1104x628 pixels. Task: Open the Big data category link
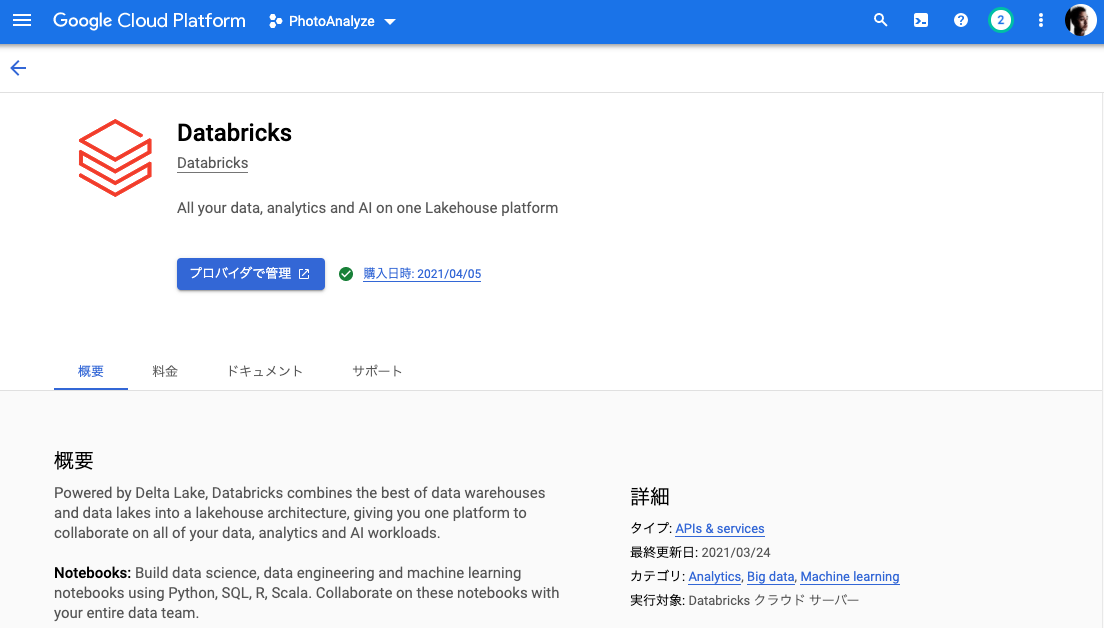tap(770, 577)
